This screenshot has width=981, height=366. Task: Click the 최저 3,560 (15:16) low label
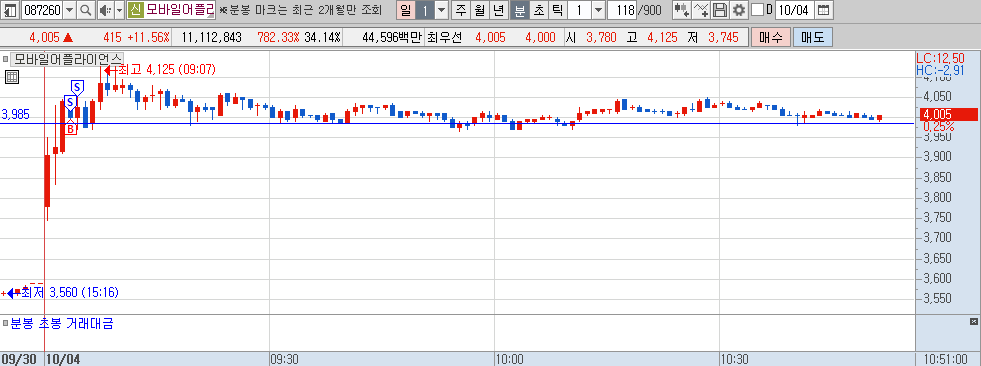[69, 292]
